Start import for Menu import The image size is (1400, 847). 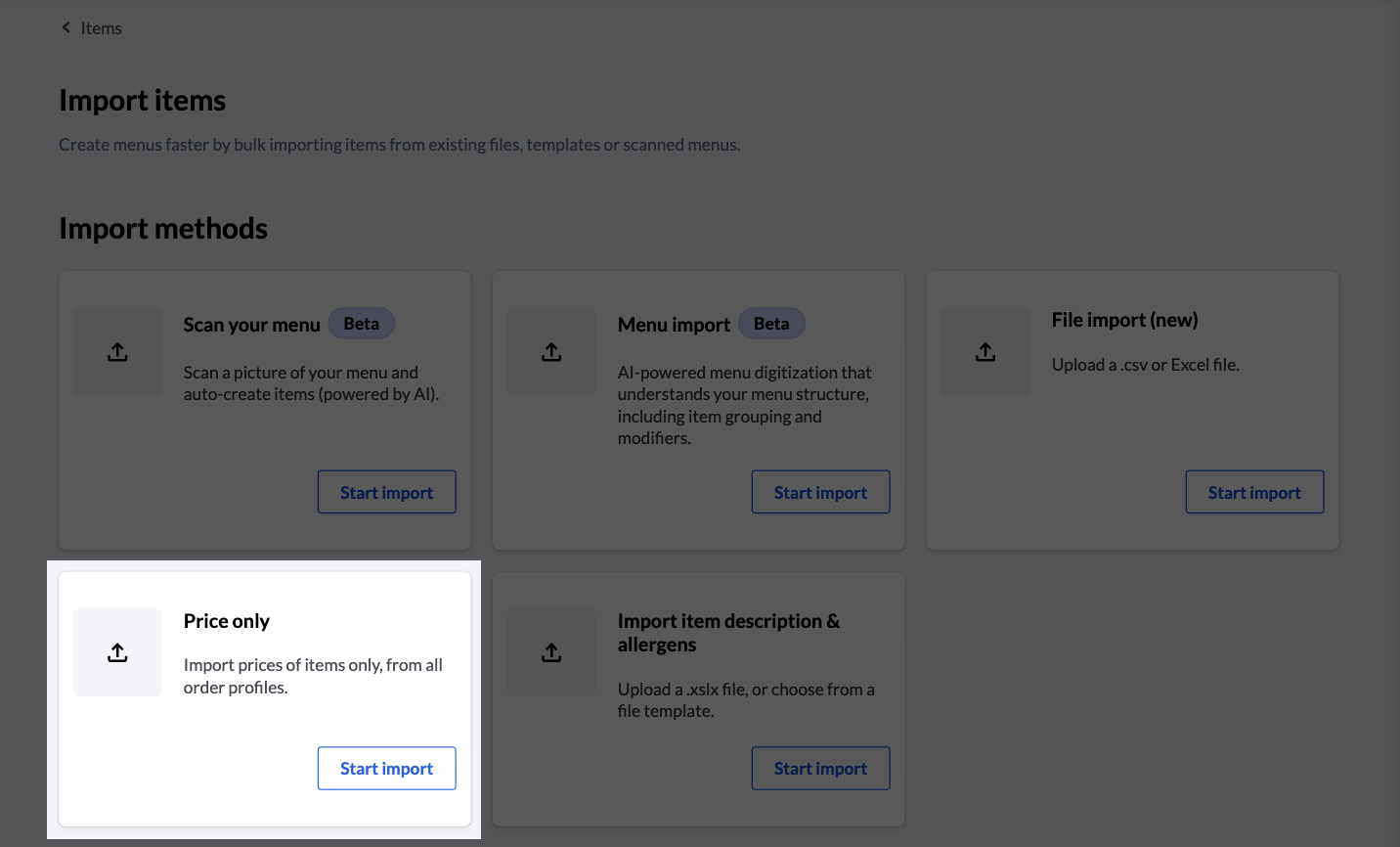point(820,491)
